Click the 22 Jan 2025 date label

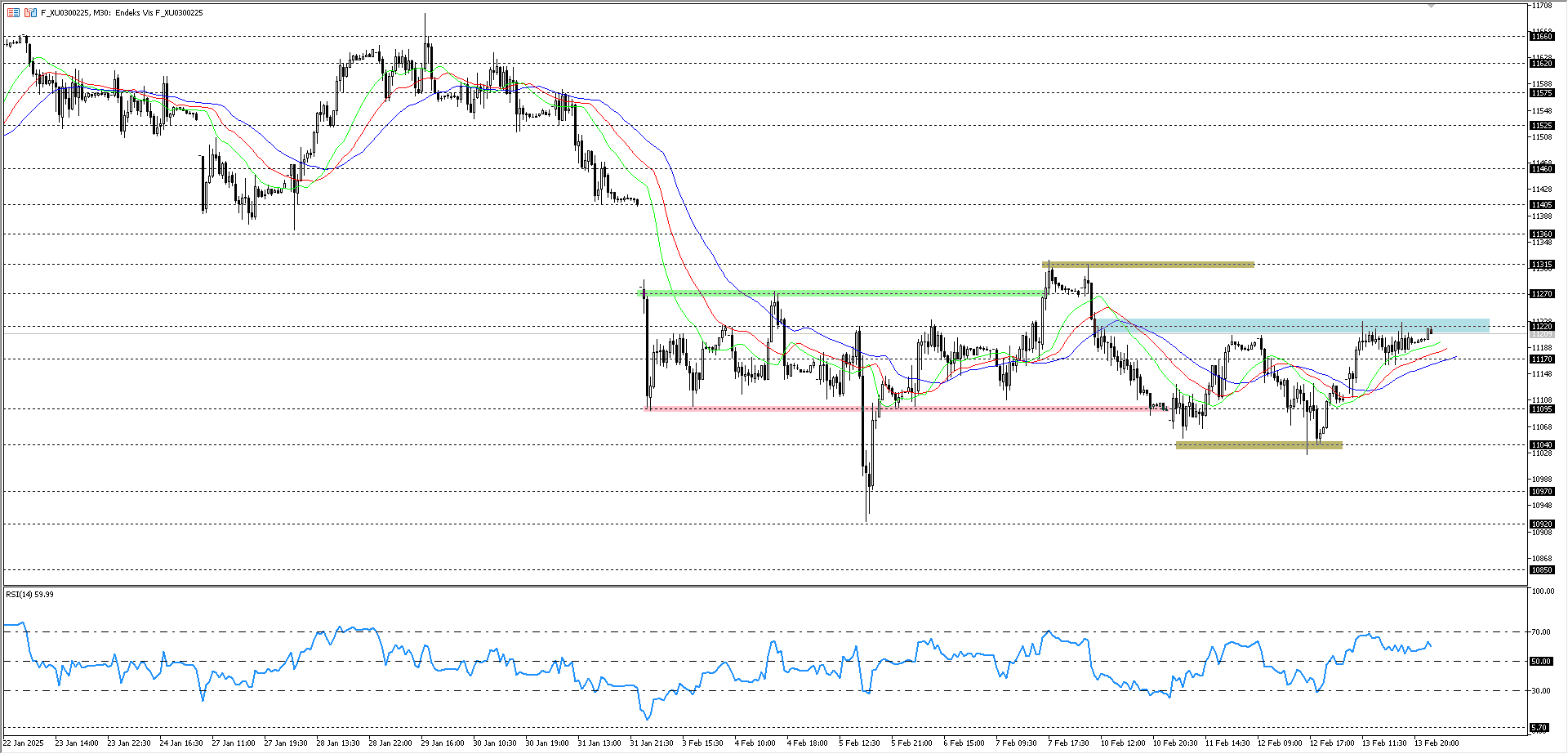click(x=23, y=743)
